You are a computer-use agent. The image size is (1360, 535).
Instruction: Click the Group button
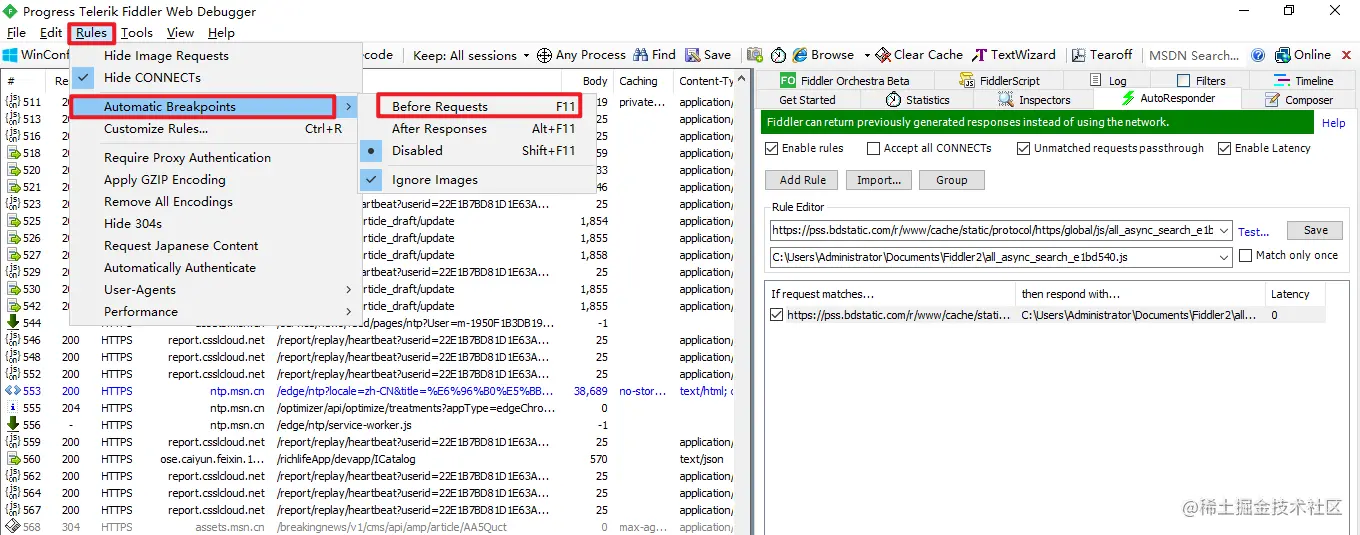click(951, 180)
